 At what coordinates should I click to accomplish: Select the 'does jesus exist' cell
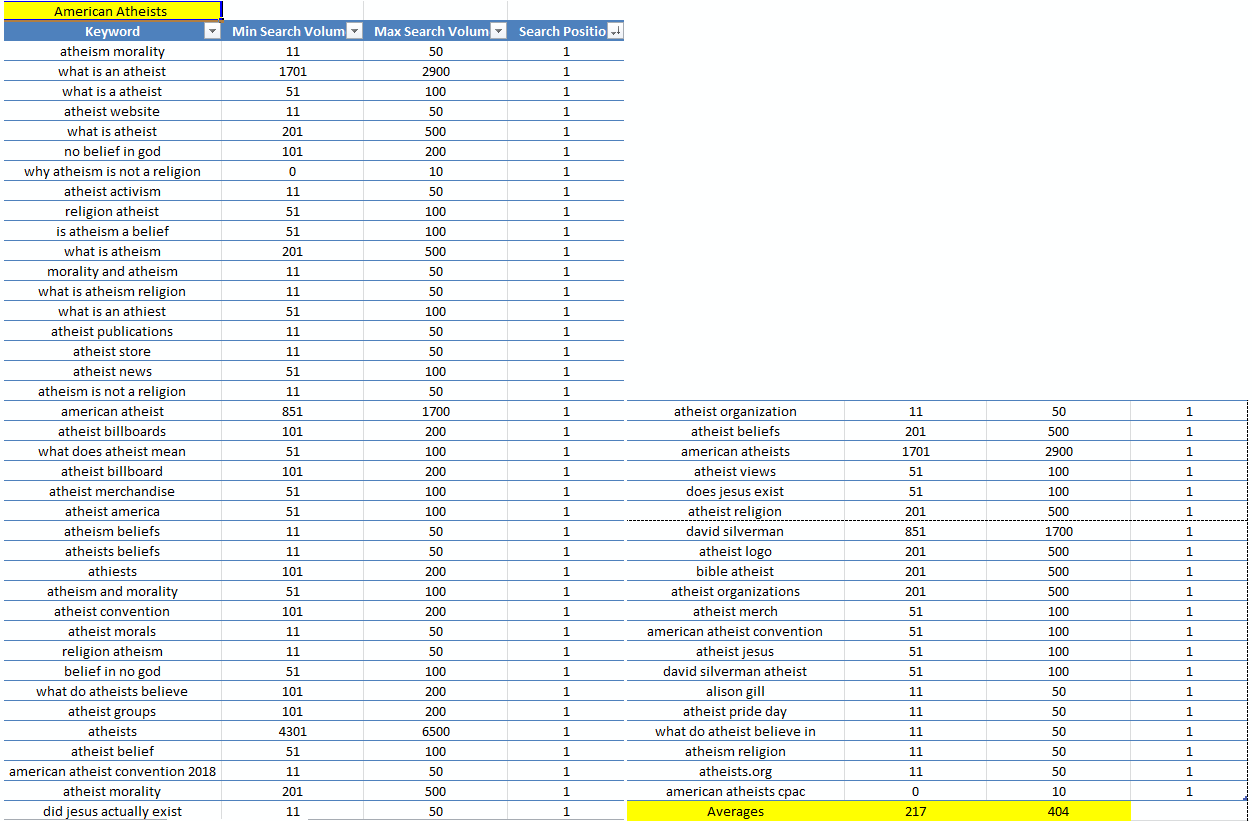click(735, 491)
